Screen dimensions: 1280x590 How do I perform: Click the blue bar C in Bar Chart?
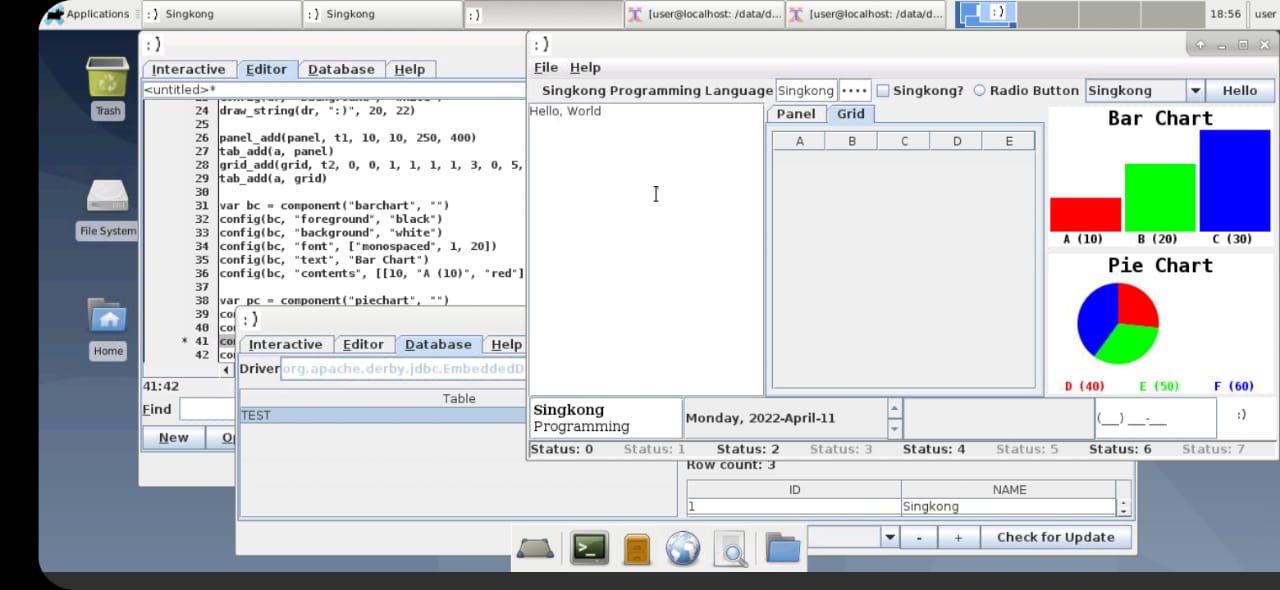pyautogui.click(x=1235, y=181)
